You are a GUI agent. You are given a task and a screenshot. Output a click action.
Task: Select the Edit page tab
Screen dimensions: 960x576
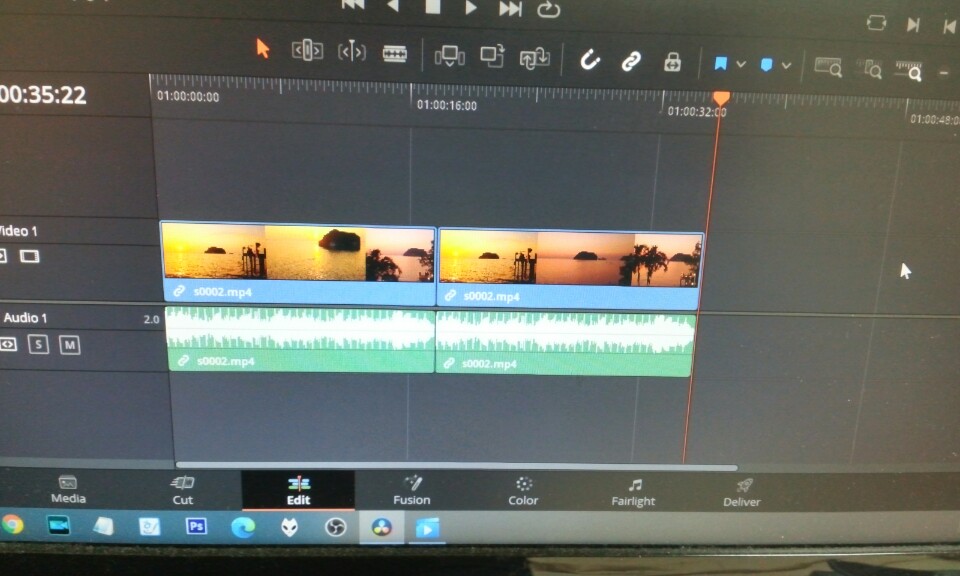pyautogui.click(x=298, y=491)
